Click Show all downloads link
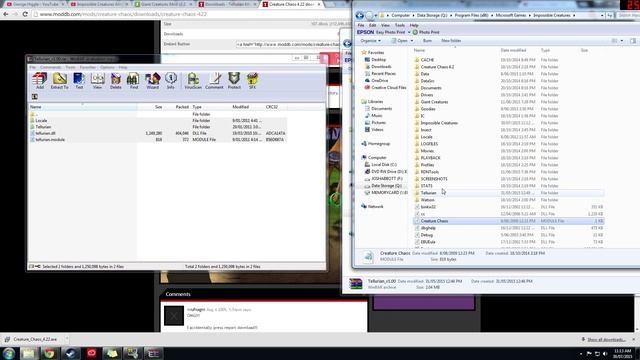The width and height of the screenshot is (640, 360). point(606,340)
